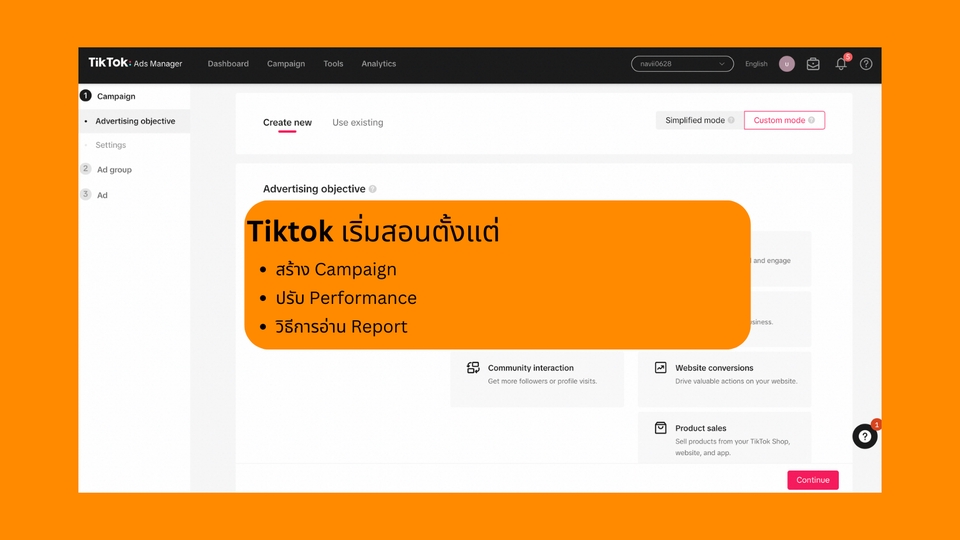This screenshot has height=540, width=960.
Task: Open the user avatar profile menu
Action: (787, 64)
